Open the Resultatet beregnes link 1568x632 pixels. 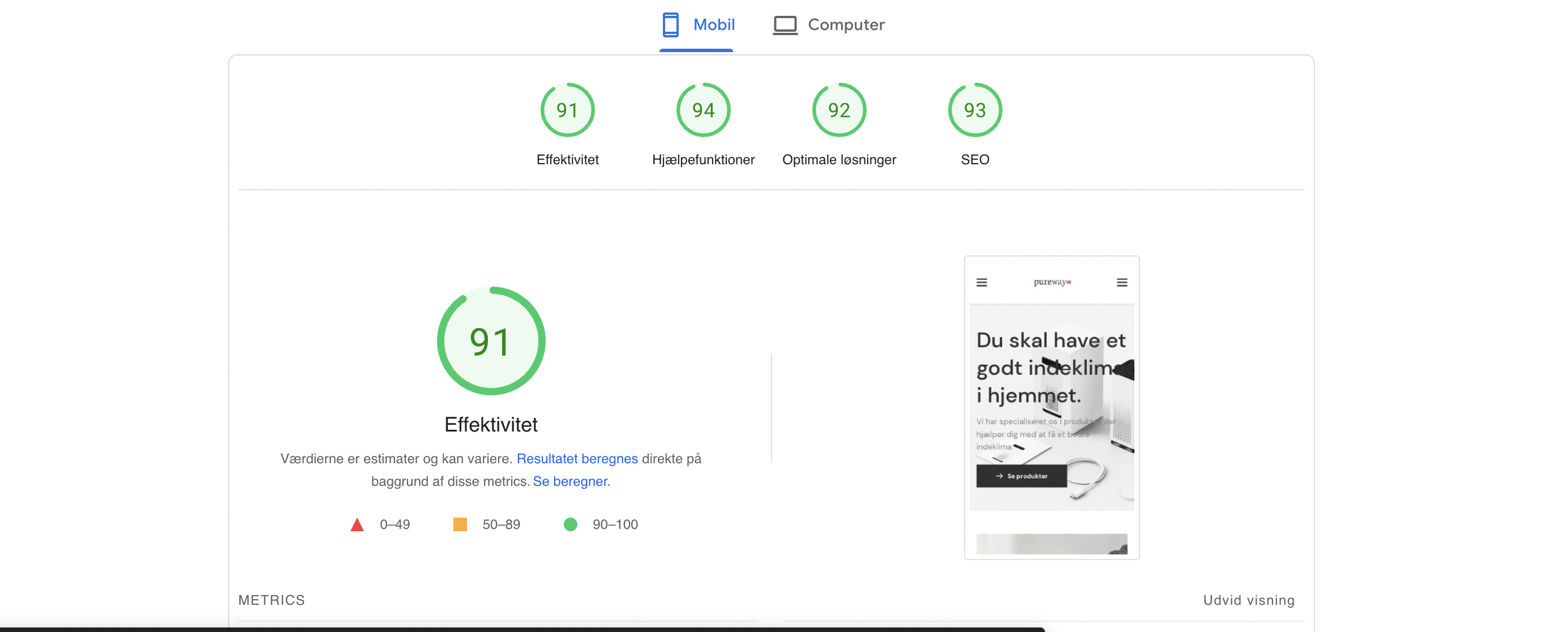[576, 459]
